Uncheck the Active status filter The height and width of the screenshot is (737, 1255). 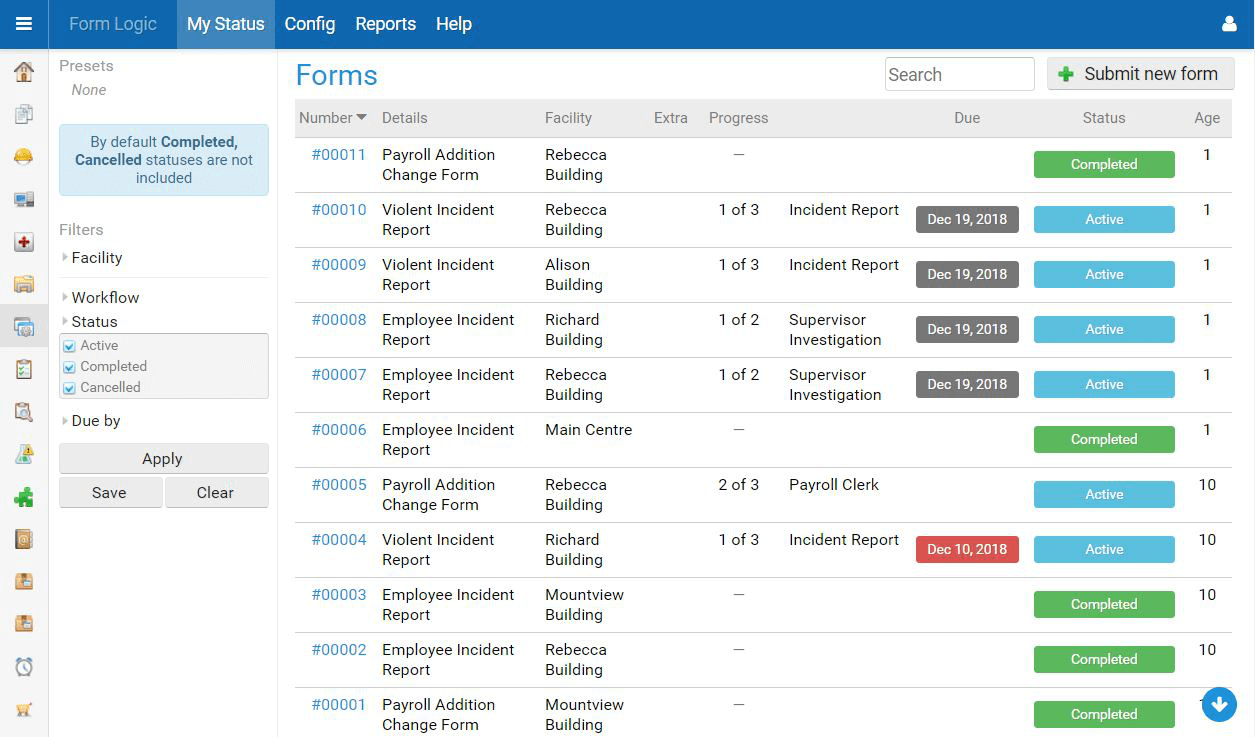[69, 345]
